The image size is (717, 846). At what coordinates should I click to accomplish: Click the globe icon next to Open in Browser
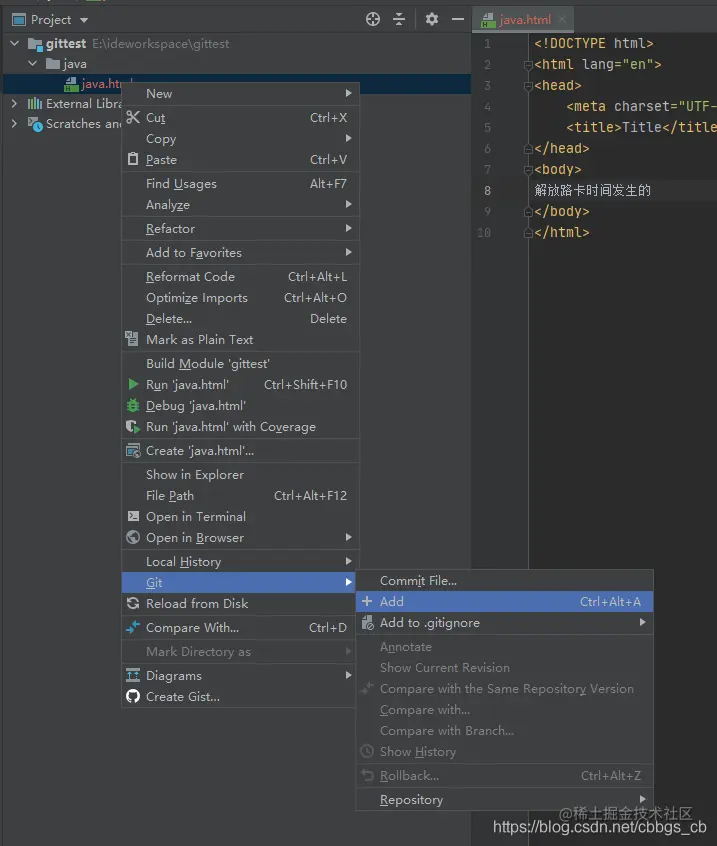[x=133, y=537]
